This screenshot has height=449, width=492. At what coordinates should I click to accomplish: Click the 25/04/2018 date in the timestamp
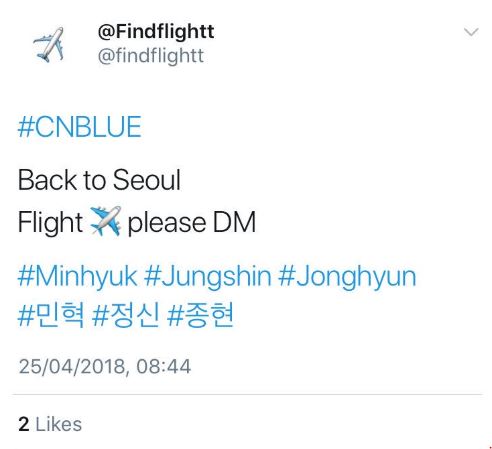click(72, 367)
